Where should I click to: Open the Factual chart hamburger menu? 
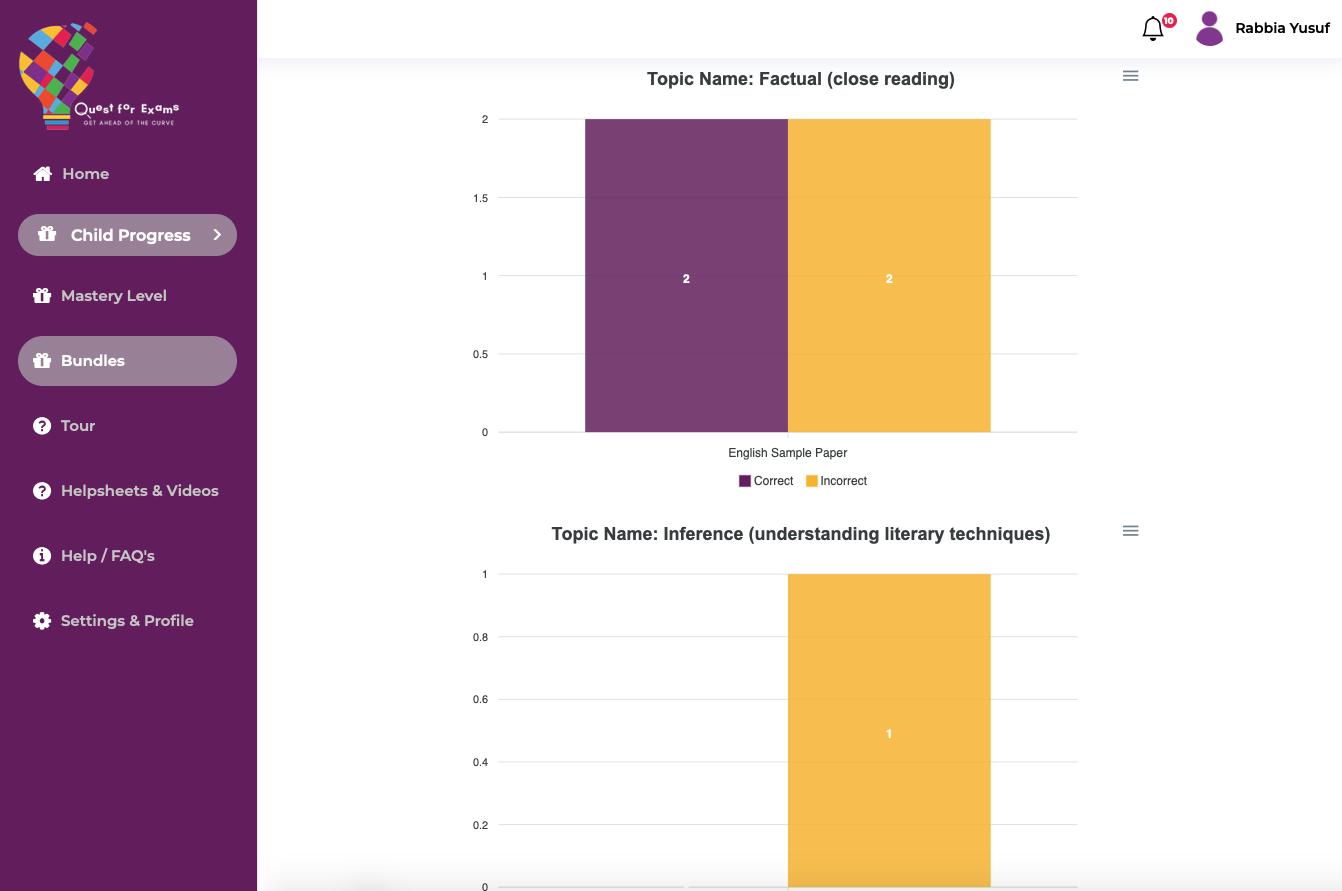pyautogui.click(x=1131, y=76)
